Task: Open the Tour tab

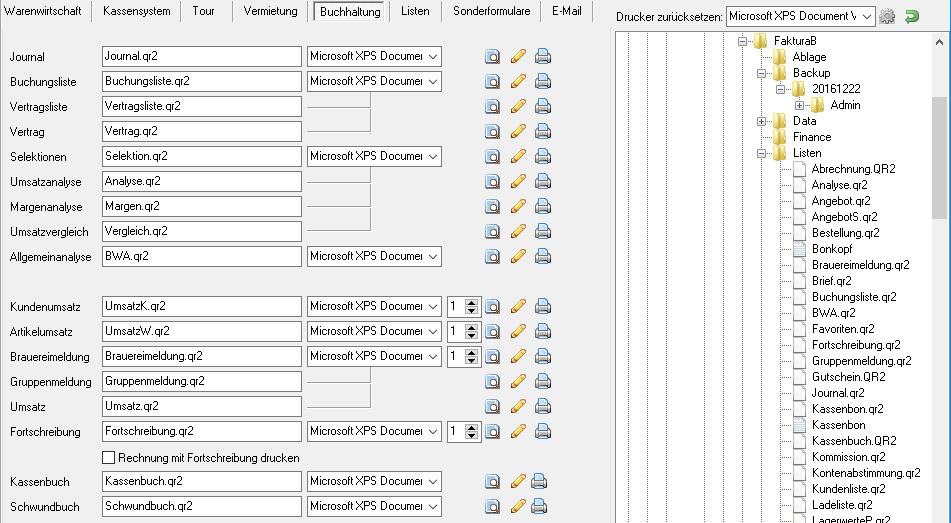Action: pos(204,11)
